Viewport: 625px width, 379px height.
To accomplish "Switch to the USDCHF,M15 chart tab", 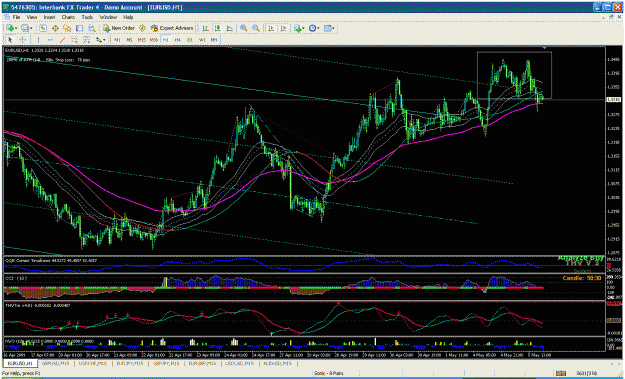I will (x=93, y=363).
